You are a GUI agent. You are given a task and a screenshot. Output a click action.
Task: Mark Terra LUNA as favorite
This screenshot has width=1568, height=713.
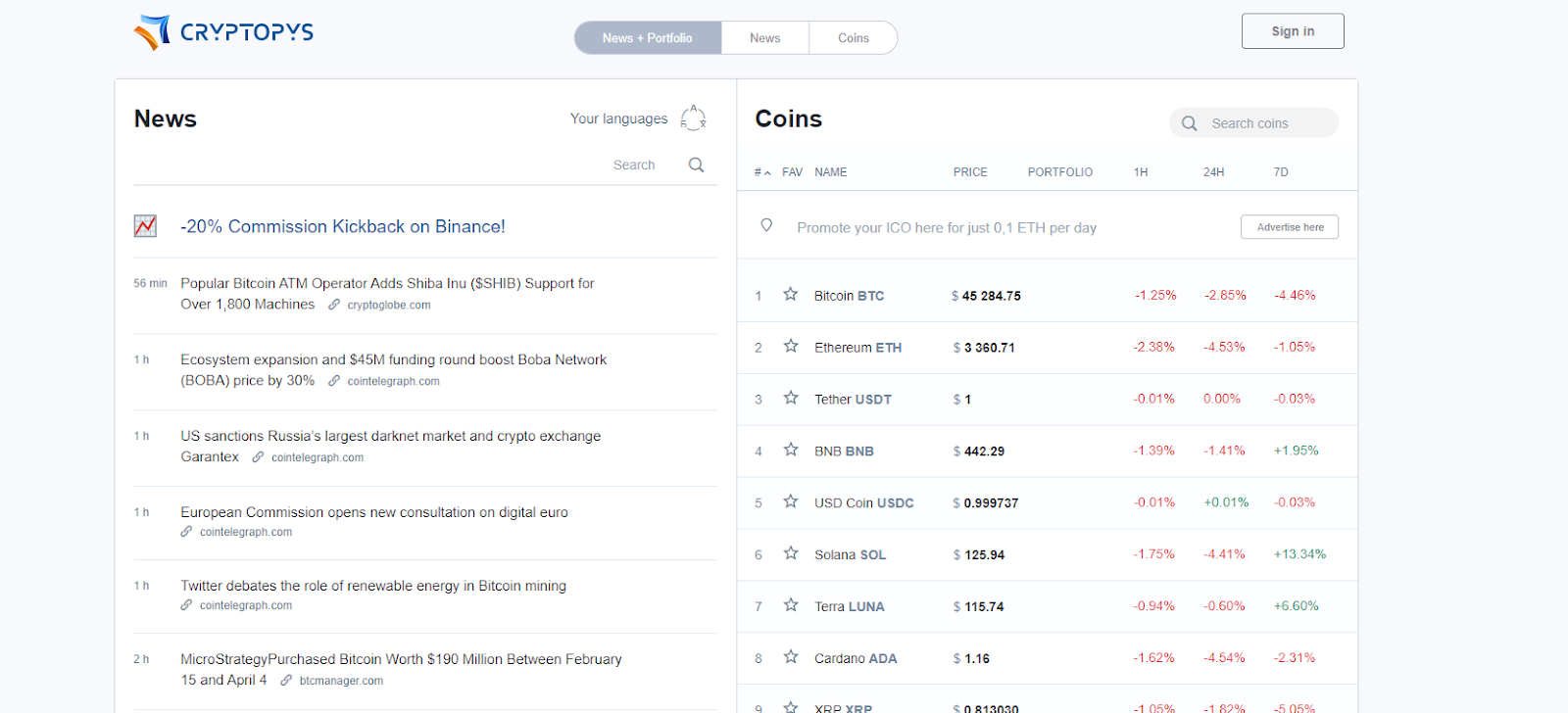pyautogui.click(x=790, y=605)
